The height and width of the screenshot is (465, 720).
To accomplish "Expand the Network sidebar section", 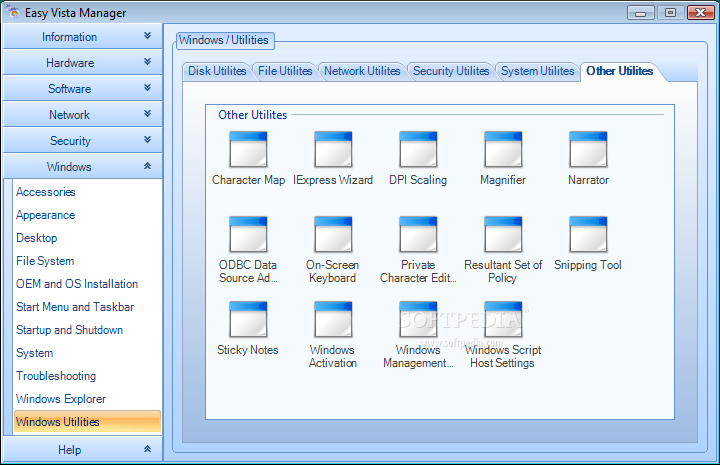I will [x=83, y=114].
